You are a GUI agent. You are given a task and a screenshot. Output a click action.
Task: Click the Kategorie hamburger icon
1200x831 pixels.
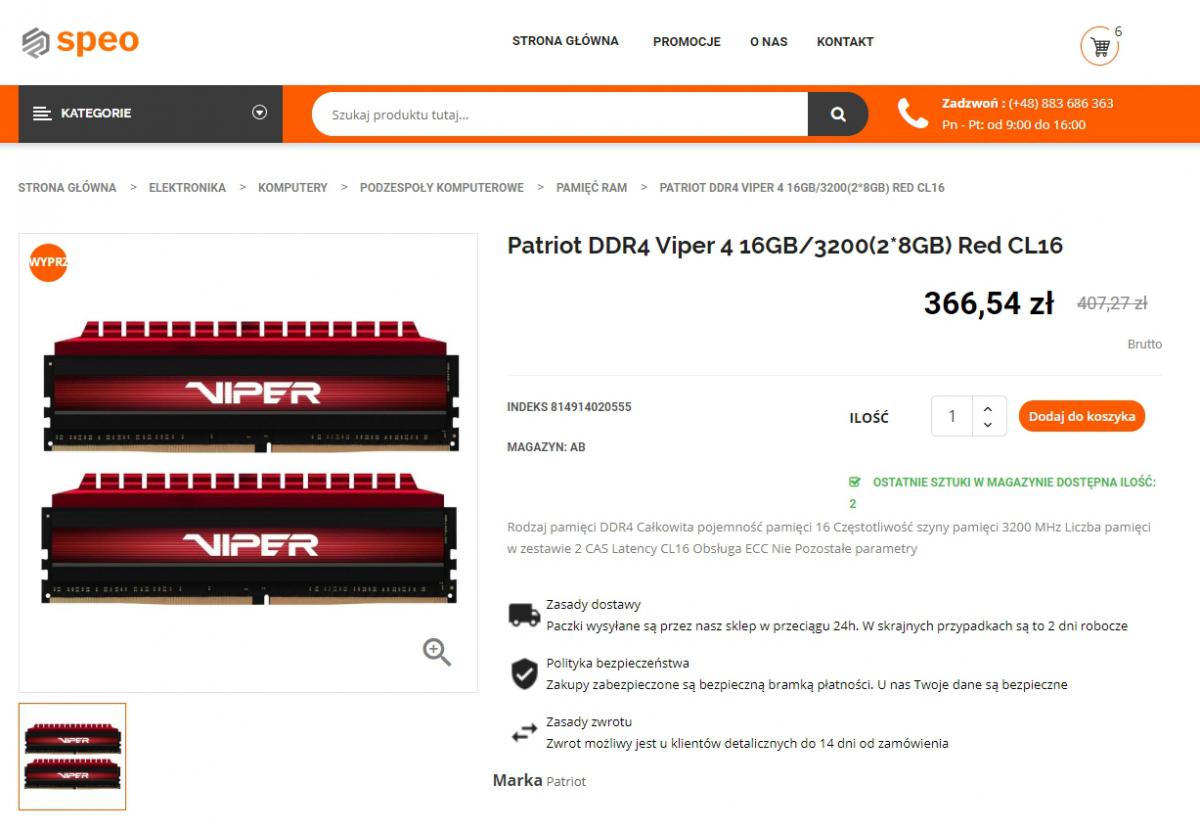[42, 114]
